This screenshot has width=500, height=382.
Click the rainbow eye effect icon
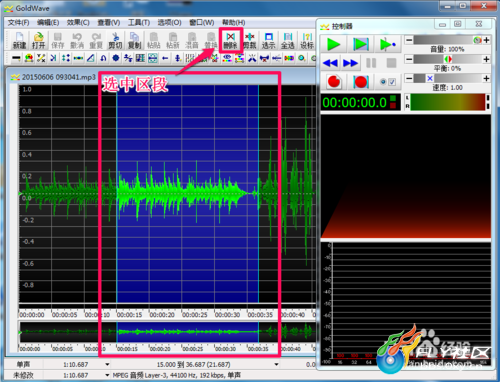click(227, 58)
